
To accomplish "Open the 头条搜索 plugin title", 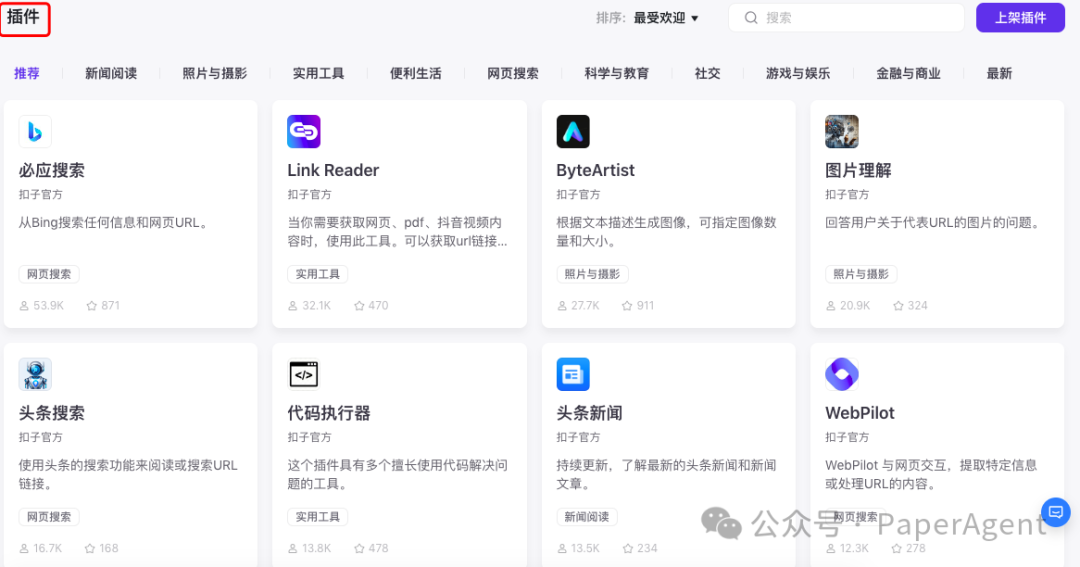I will pos(52,413).
